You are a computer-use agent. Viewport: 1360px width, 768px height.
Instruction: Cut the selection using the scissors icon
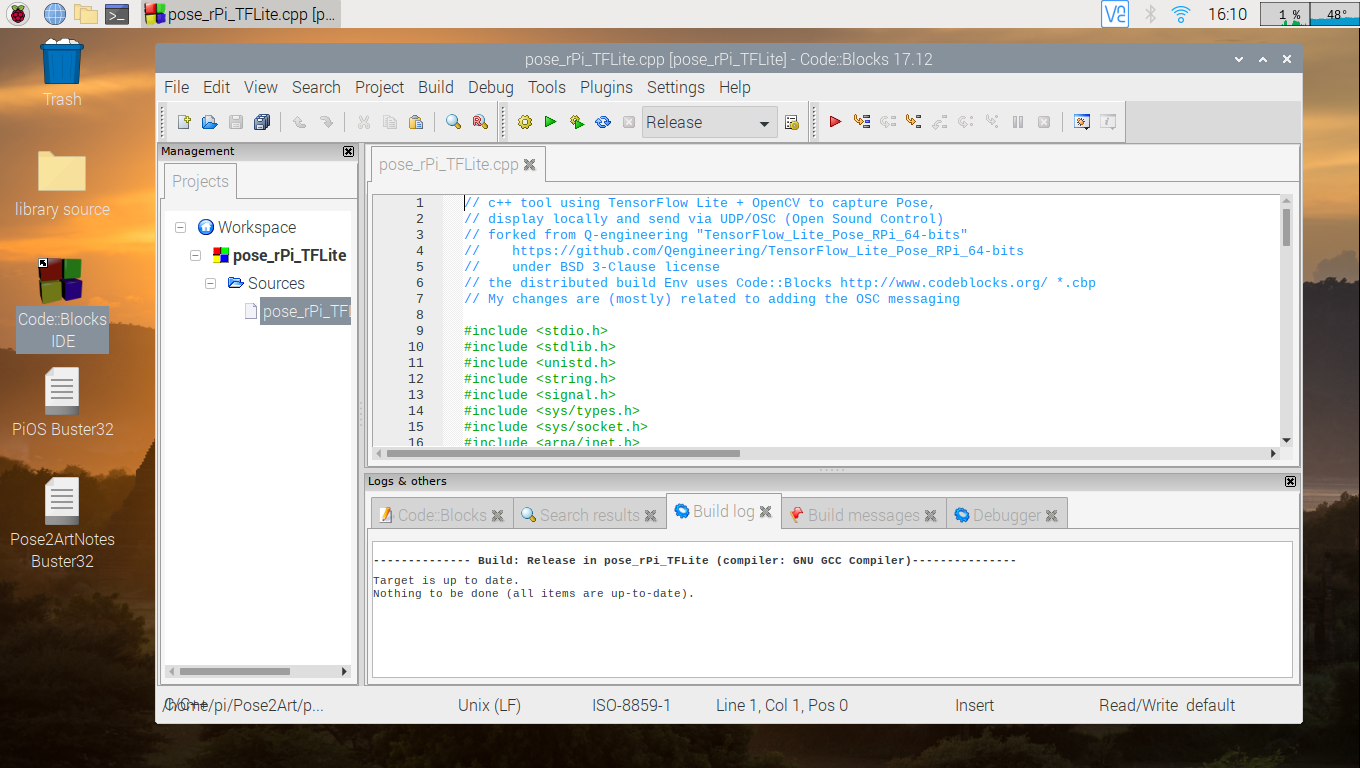[364, 122]
